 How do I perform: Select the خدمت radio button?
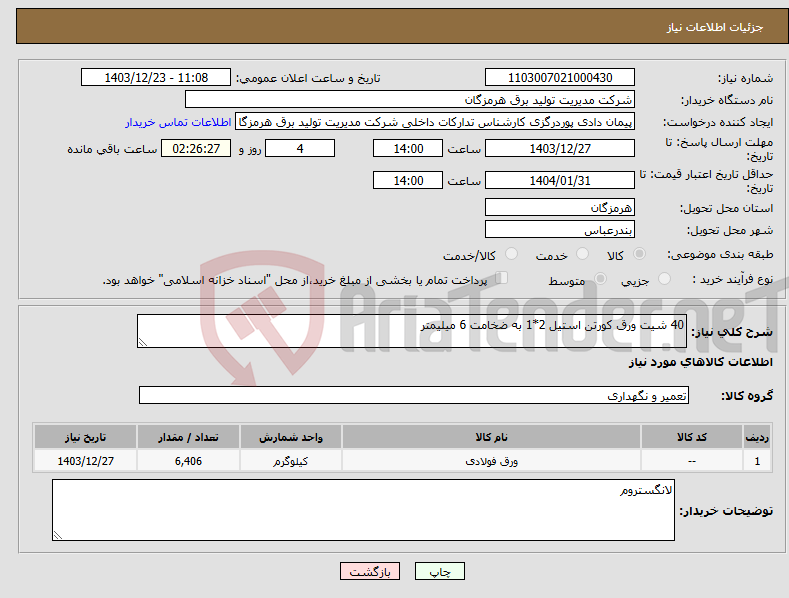click(582, 254)
